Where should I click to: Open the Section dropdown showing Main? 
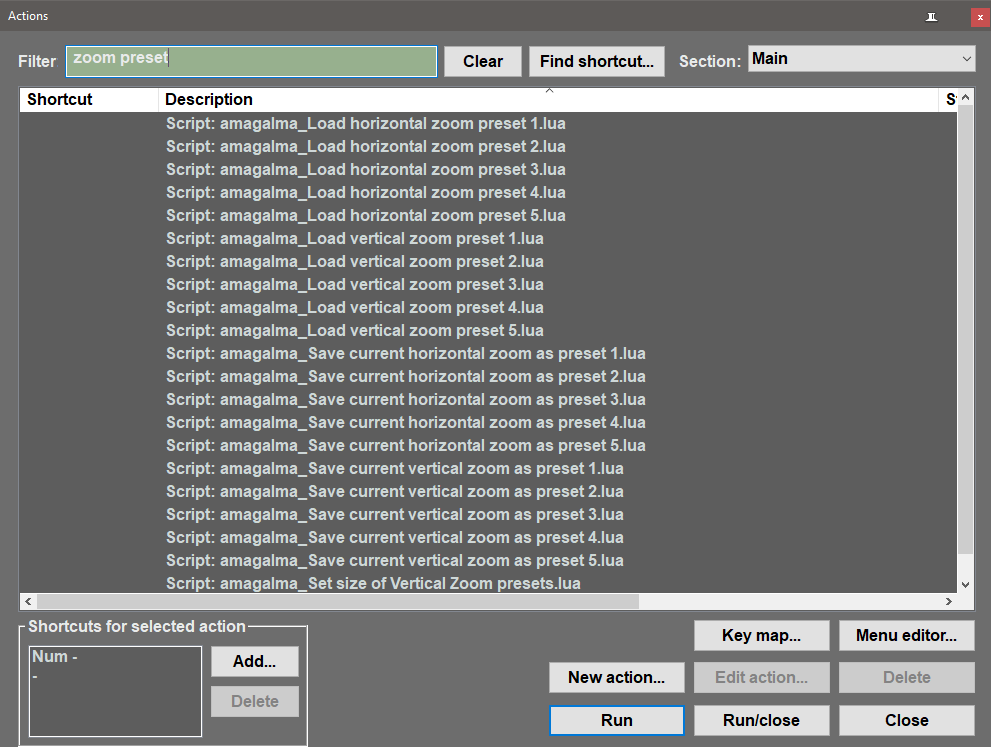(x=861, y=59)
